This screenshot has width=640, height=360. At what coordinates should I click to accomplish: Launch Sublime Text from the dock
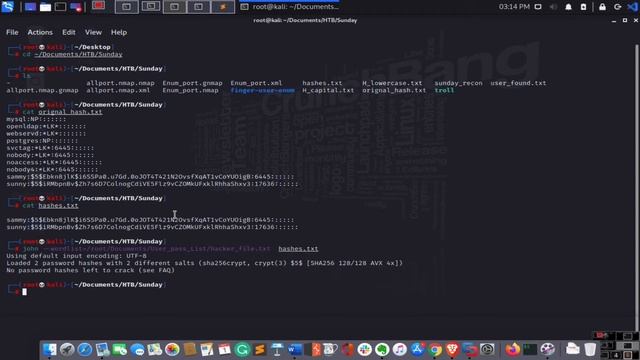(260, 349)
